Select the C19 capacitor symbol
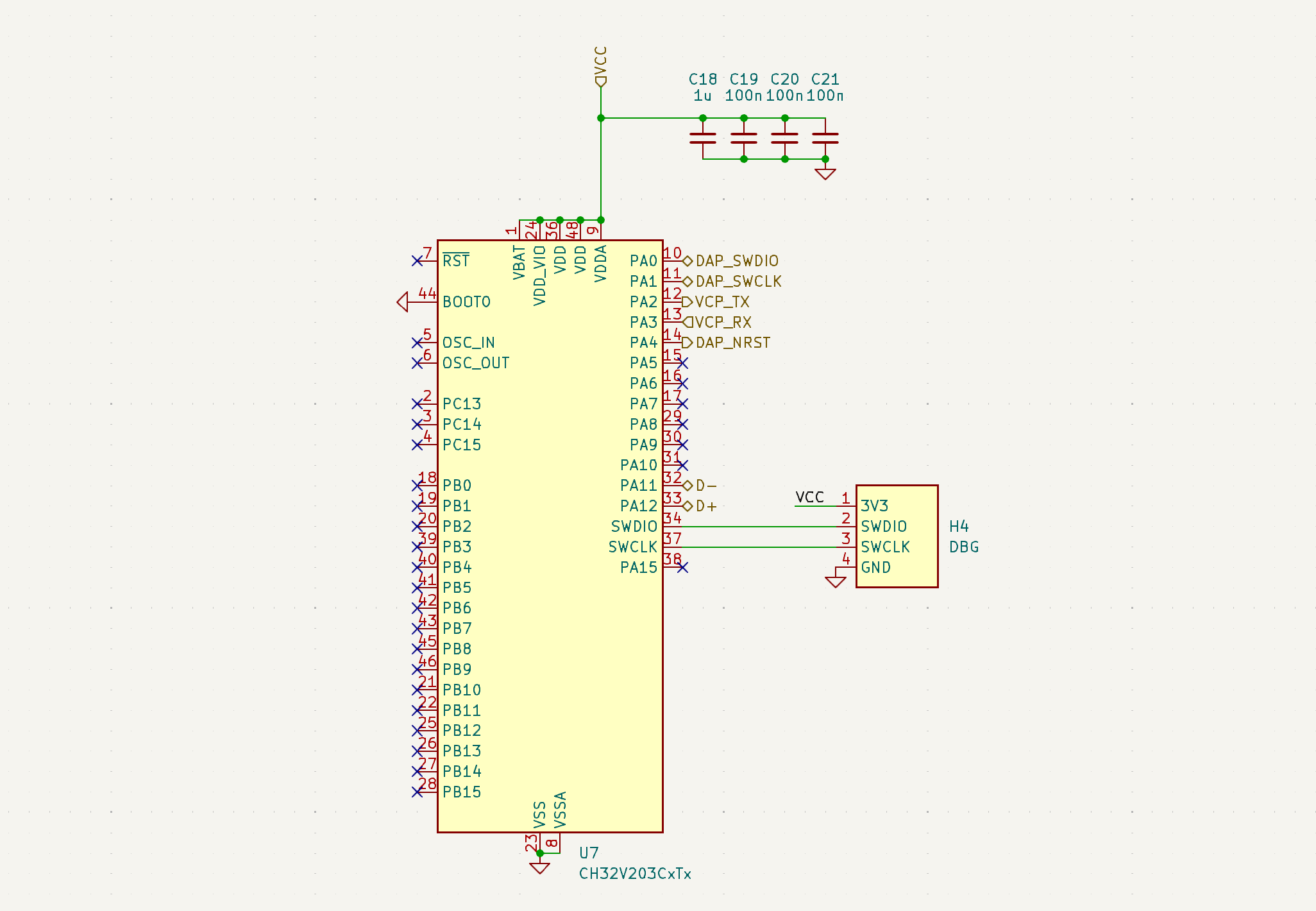Viewport: 1316px width, 911px height. pos(744,138)
